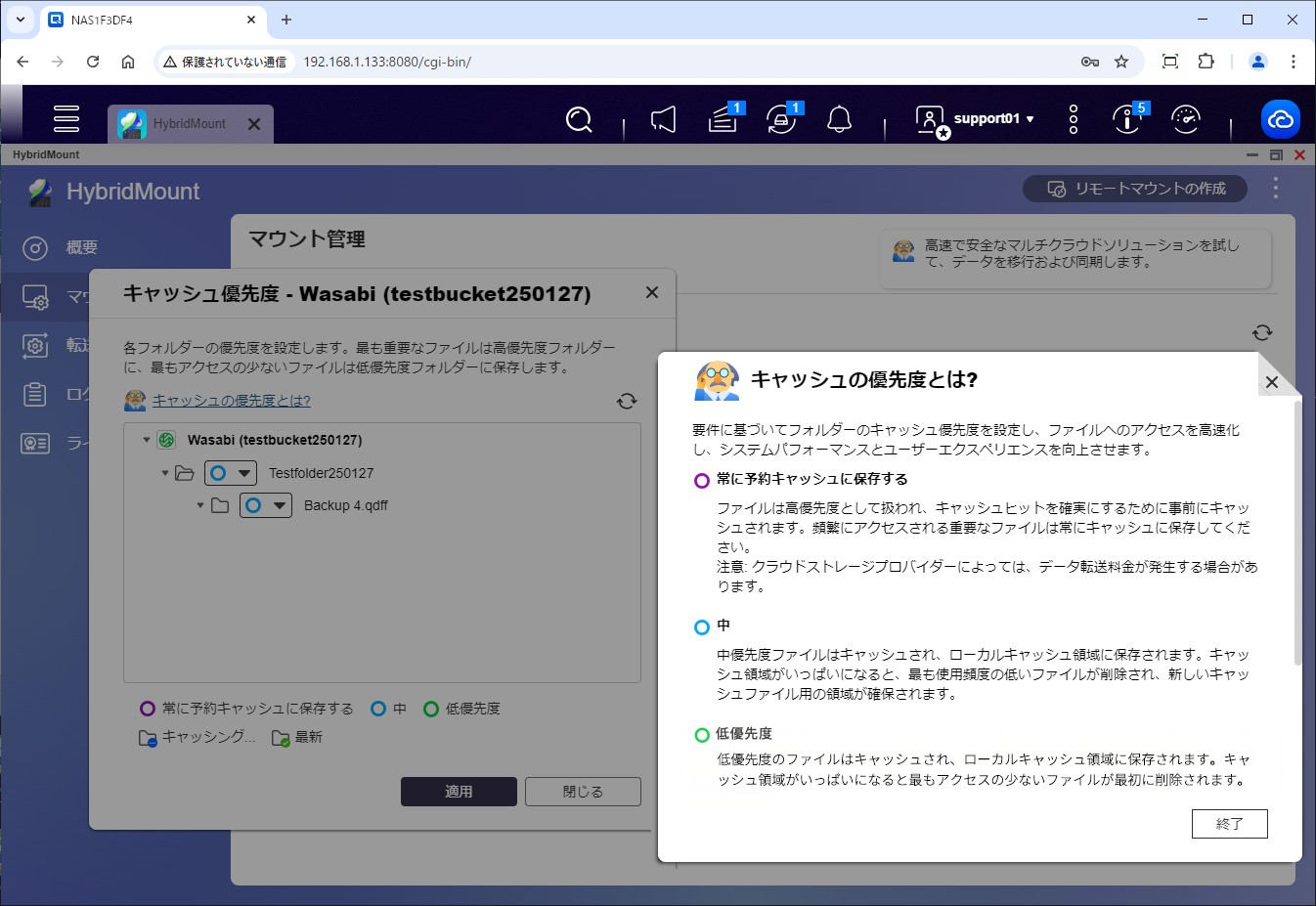The width and height of the screenshot is (1316, 906).
Task: Open HybridMount options three-dot menu
Action: [1276, 188]
